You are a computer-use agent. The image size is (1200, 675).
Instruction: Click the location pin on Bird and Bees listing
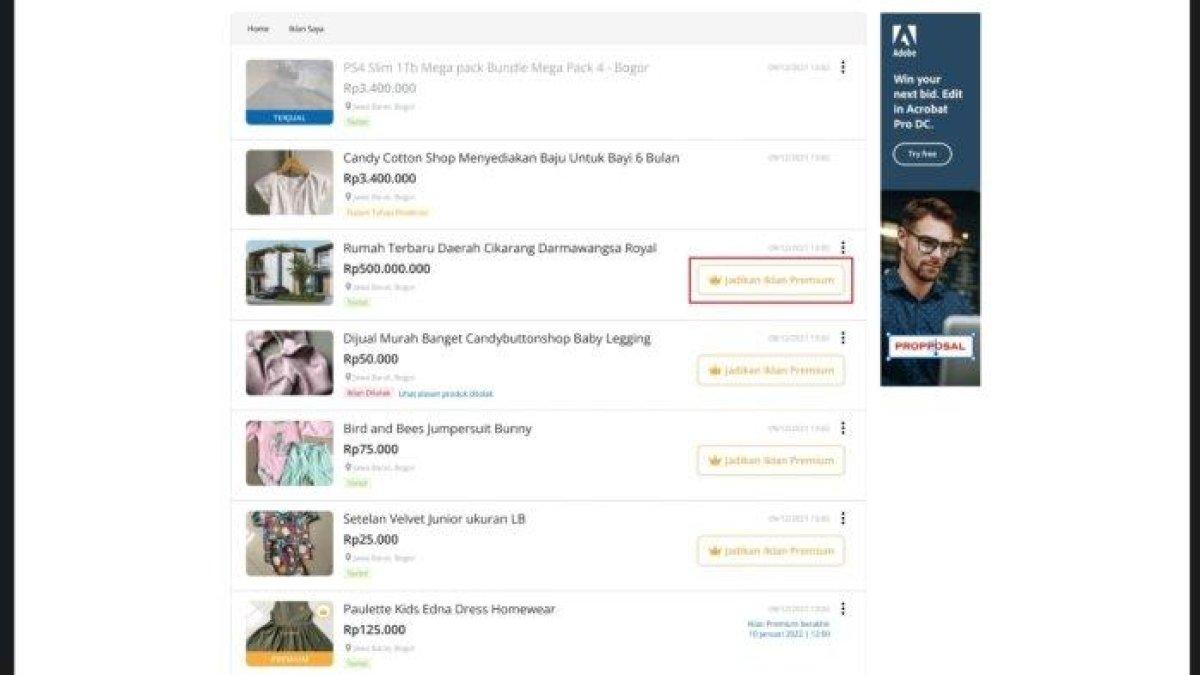point(349,468)
